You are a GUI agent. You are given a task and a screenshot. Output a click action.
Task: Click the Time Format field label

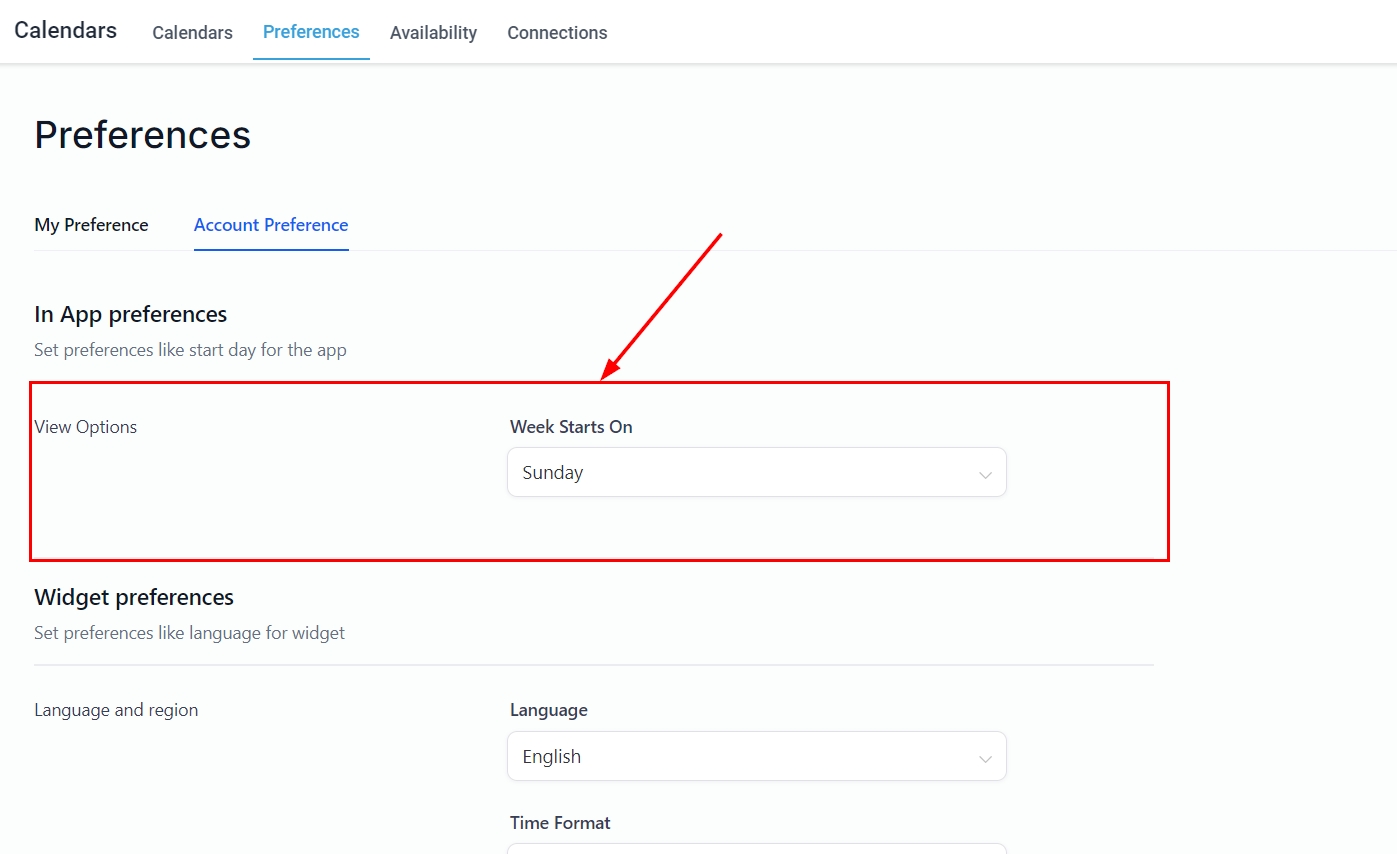560,823
